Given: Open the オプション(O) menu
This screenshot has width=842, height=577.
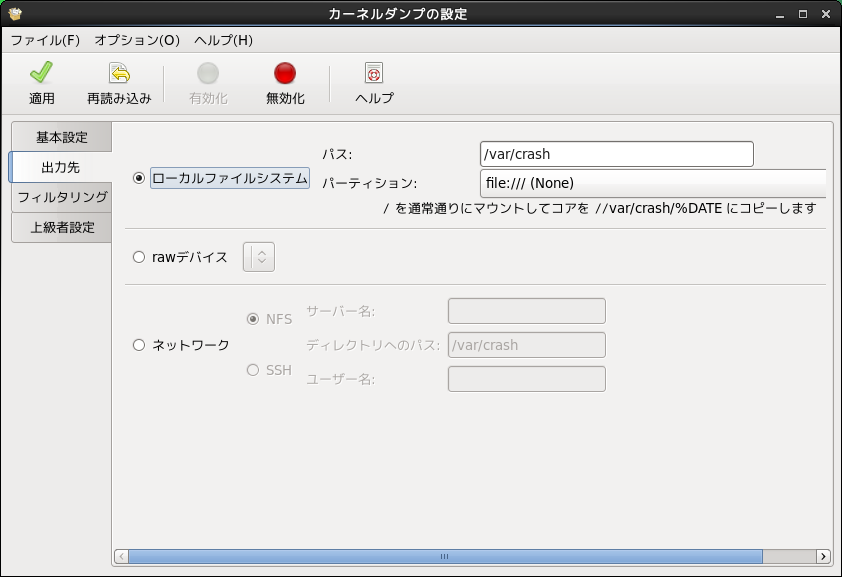Looking at the screenshot, I should [137, 40].
